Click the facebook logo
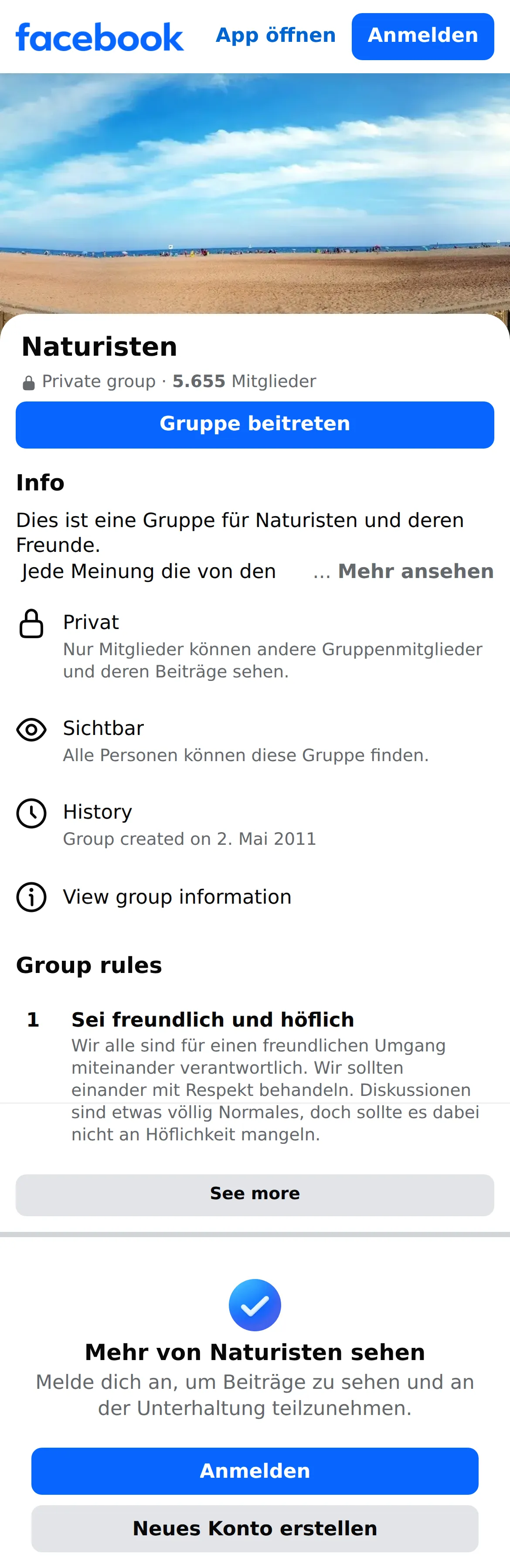The height and width of the screenshot is (1568, 510). [99, 37]
